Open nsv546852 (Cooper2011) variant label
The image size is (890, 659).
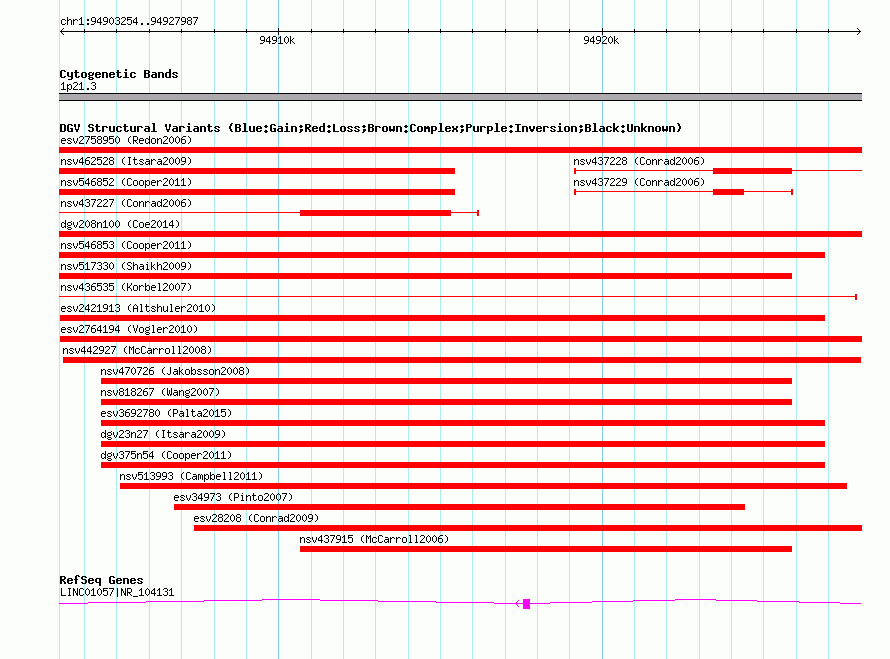click(126, 182)
